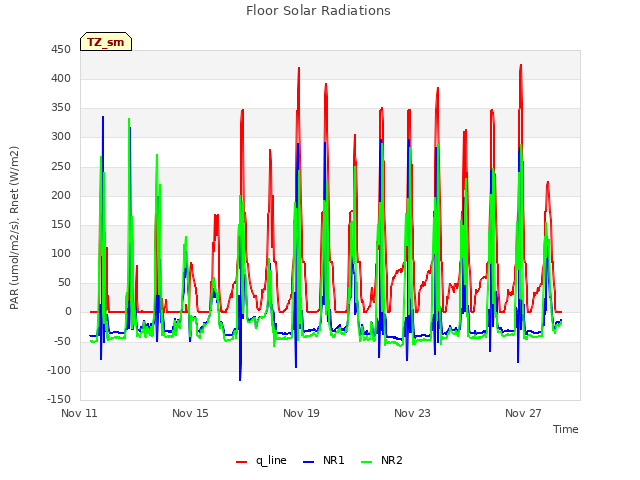The width and height of the screenshot is (640, 480).
Task: Click the Nov 11 tick label
Action: click(80, 413)
